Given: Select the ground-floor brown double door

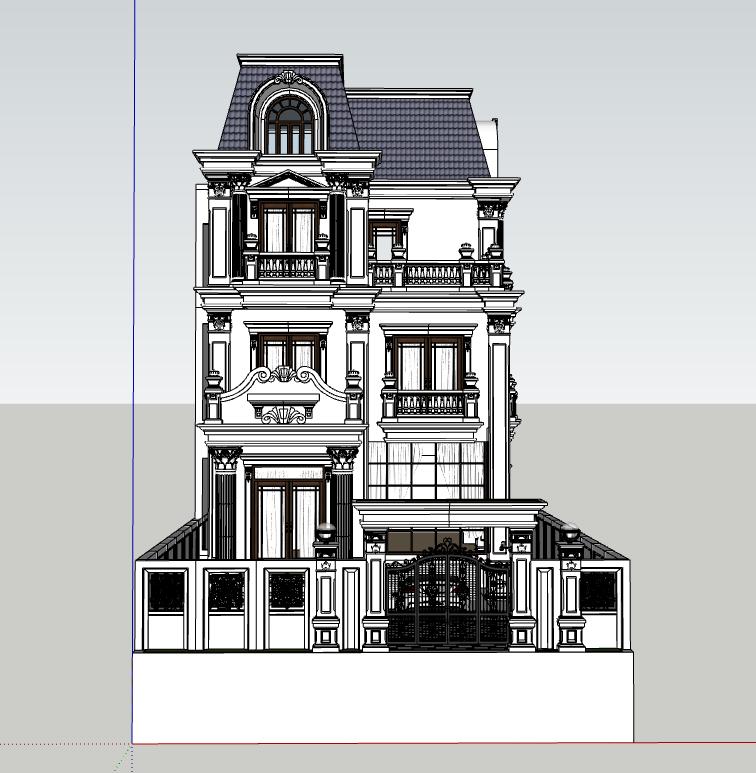Looking at the screenshot, I should pos(287,518).
